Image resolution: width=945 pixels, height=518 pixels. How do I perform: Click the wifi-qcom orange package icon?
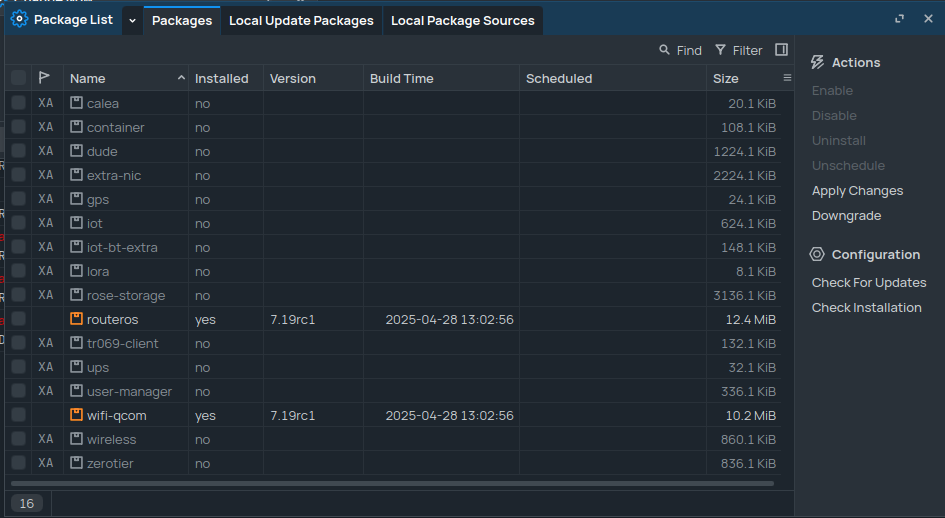tap(77, 415)
